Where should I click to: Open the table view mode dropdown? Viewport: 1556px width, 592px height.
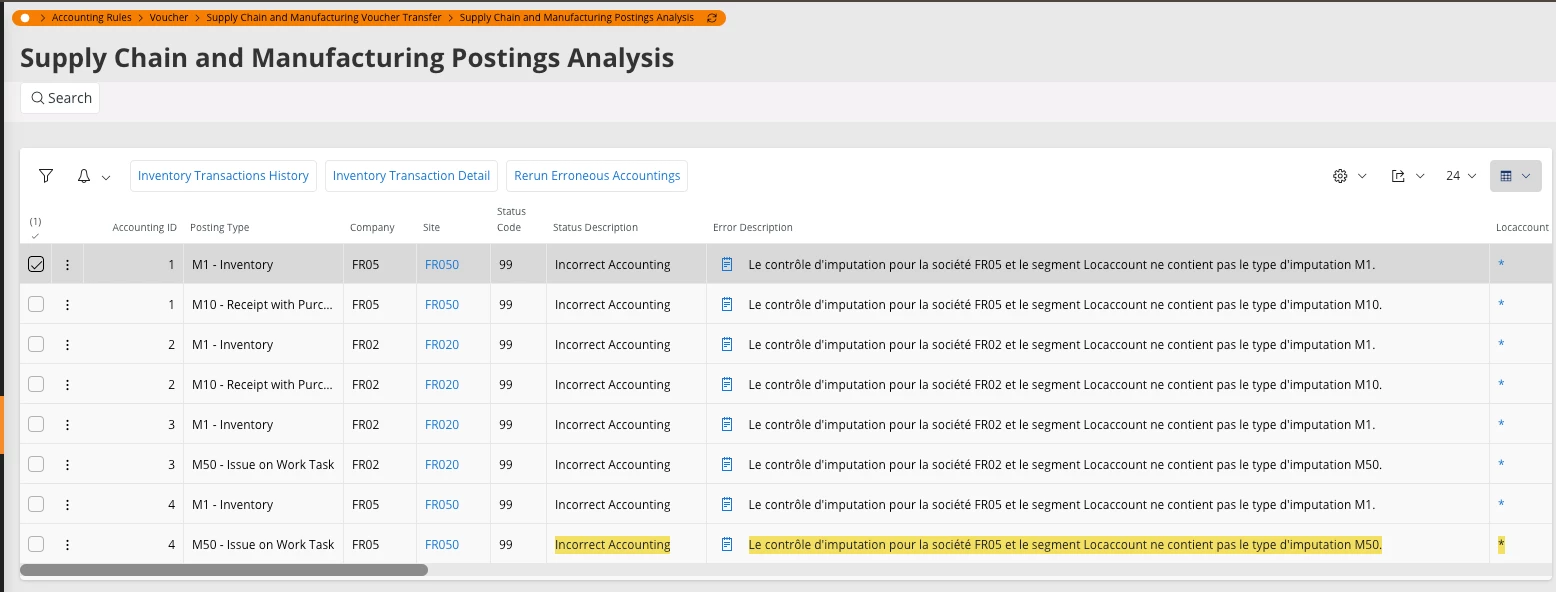click(x=1515, y=176)
